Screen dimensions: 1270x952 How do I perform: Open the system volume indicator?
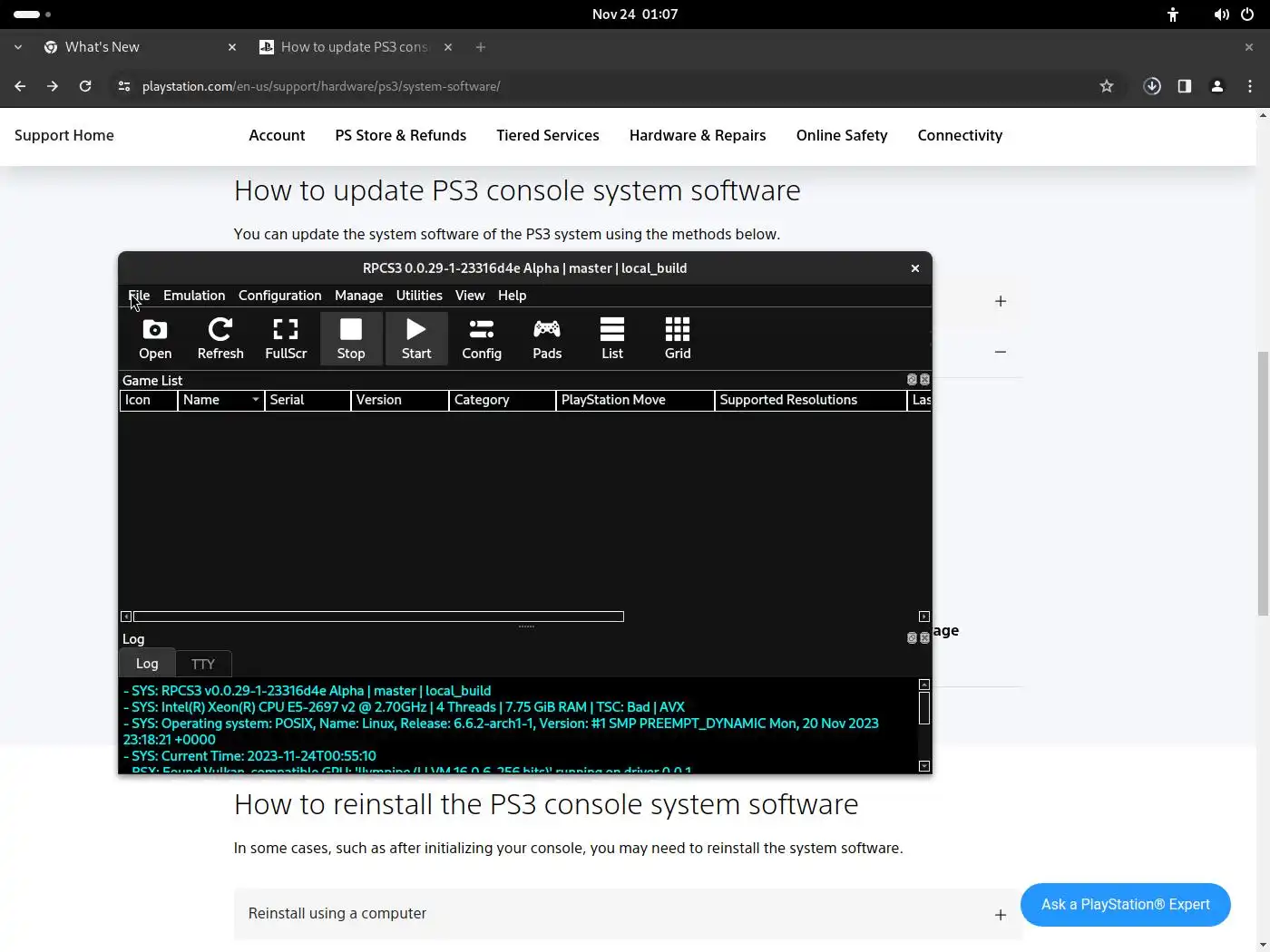click(1222, 15)
